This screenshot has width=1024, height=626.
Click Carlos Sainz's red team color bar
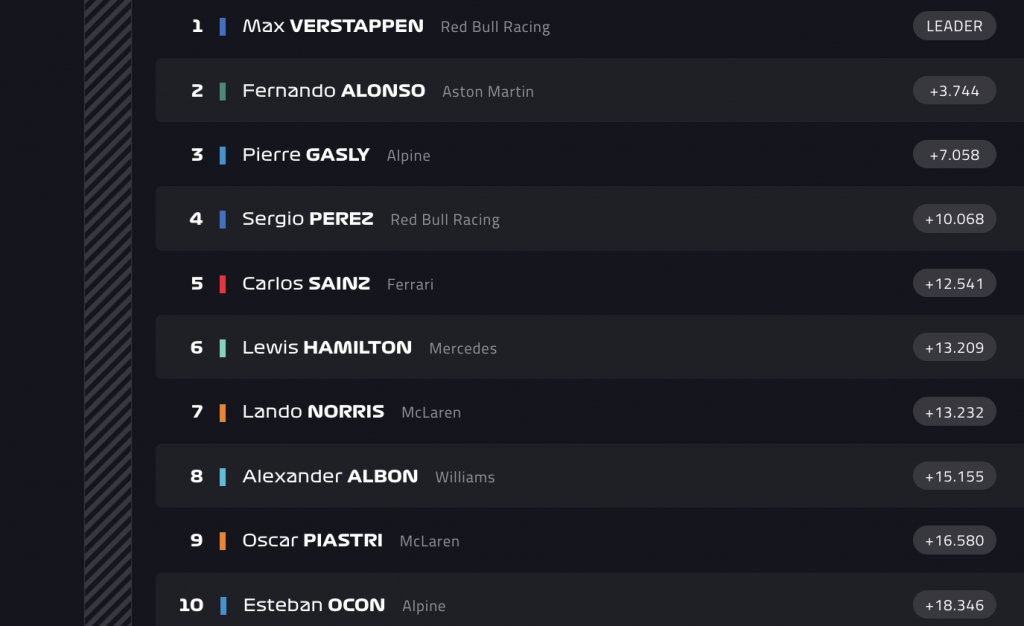tap(223, 284)
